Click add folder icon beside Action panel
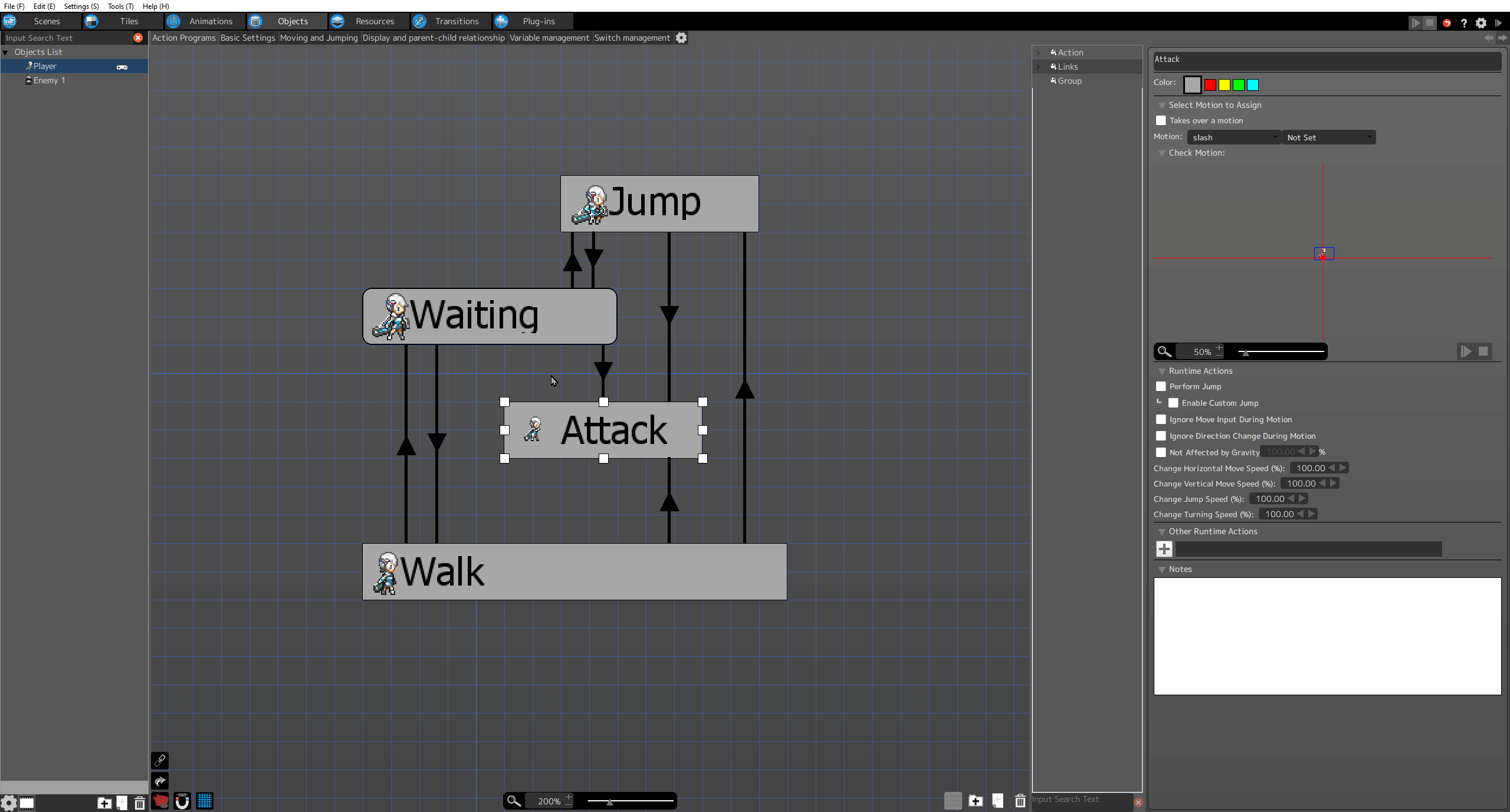1510x812 pixels. [976, 801]
